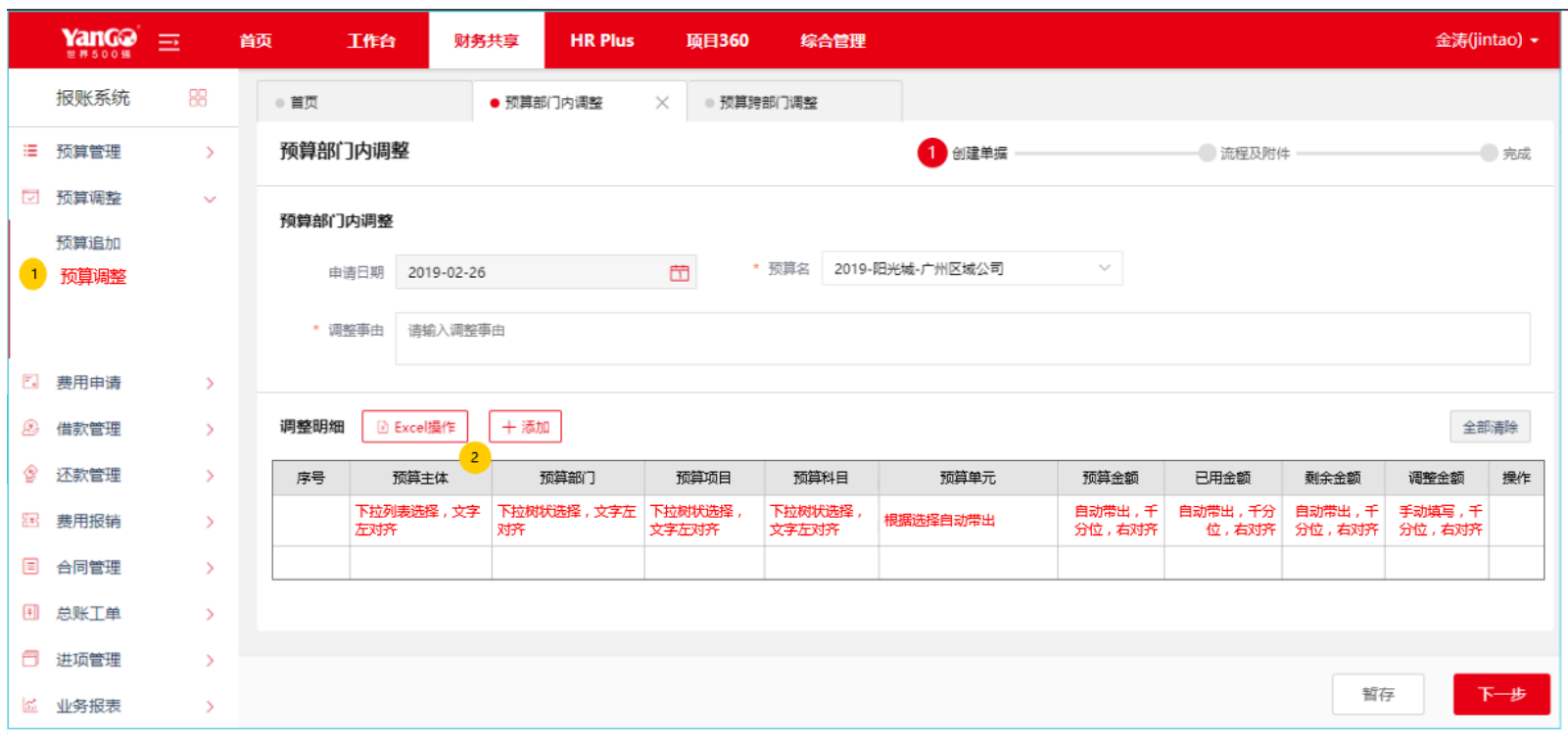Switch to the 首页 page tab
The image size is (1568, 737).
point(364,102)
